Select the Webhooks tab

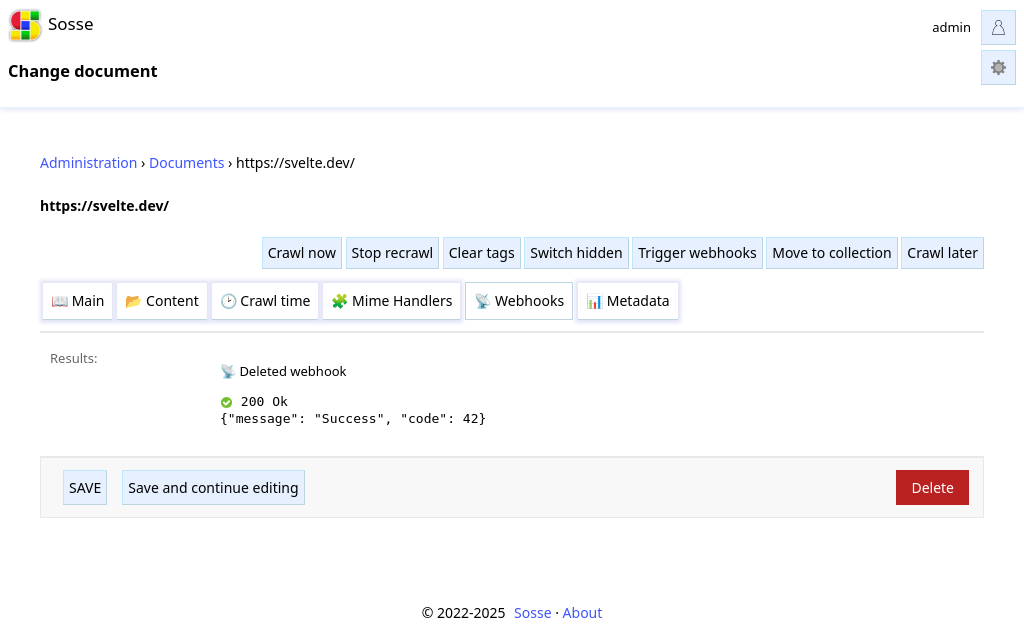point(519,301)
